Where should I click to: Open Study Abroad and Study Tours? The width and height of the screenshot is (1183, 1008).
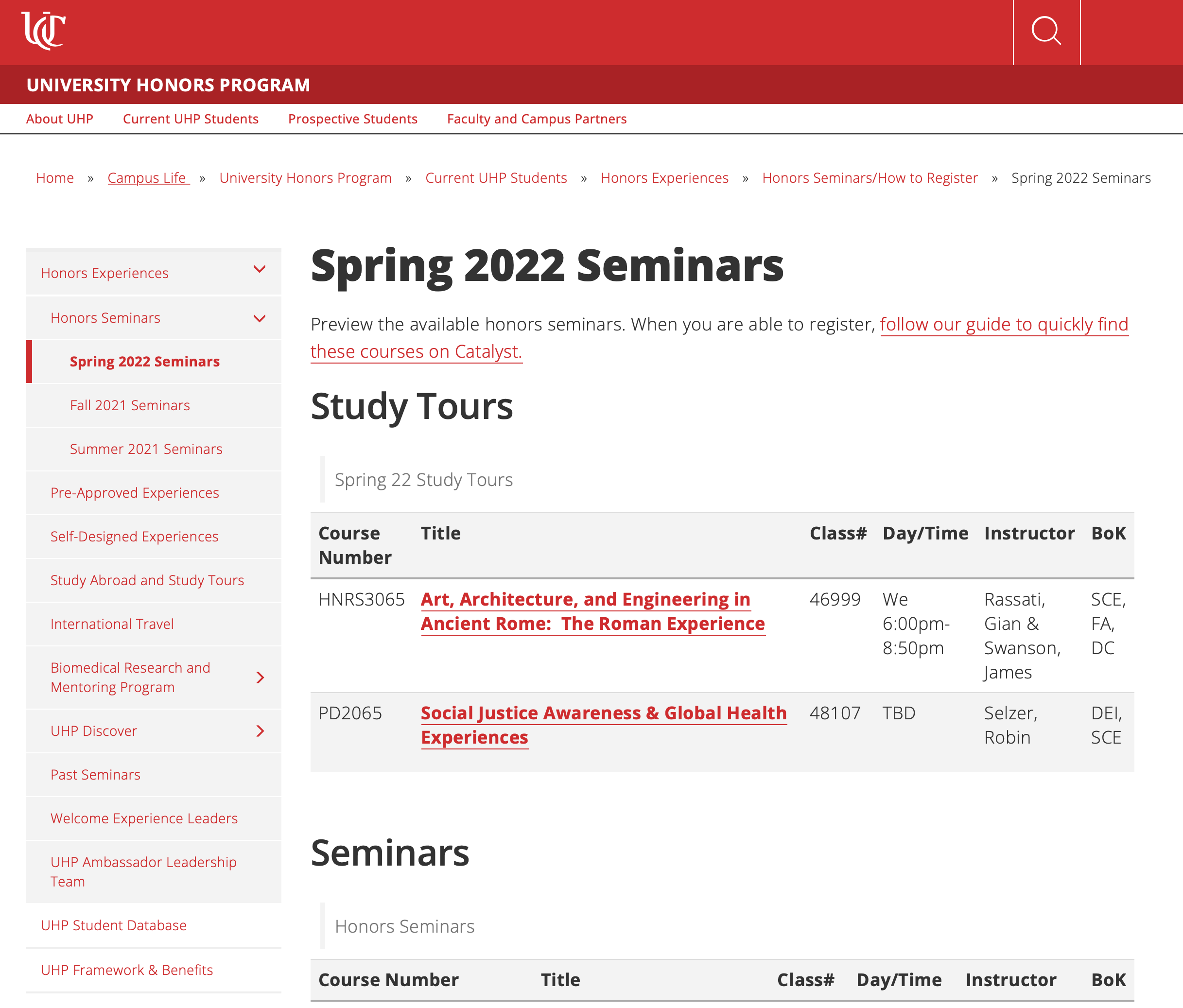pyautogui.click(x=147, y=580)
